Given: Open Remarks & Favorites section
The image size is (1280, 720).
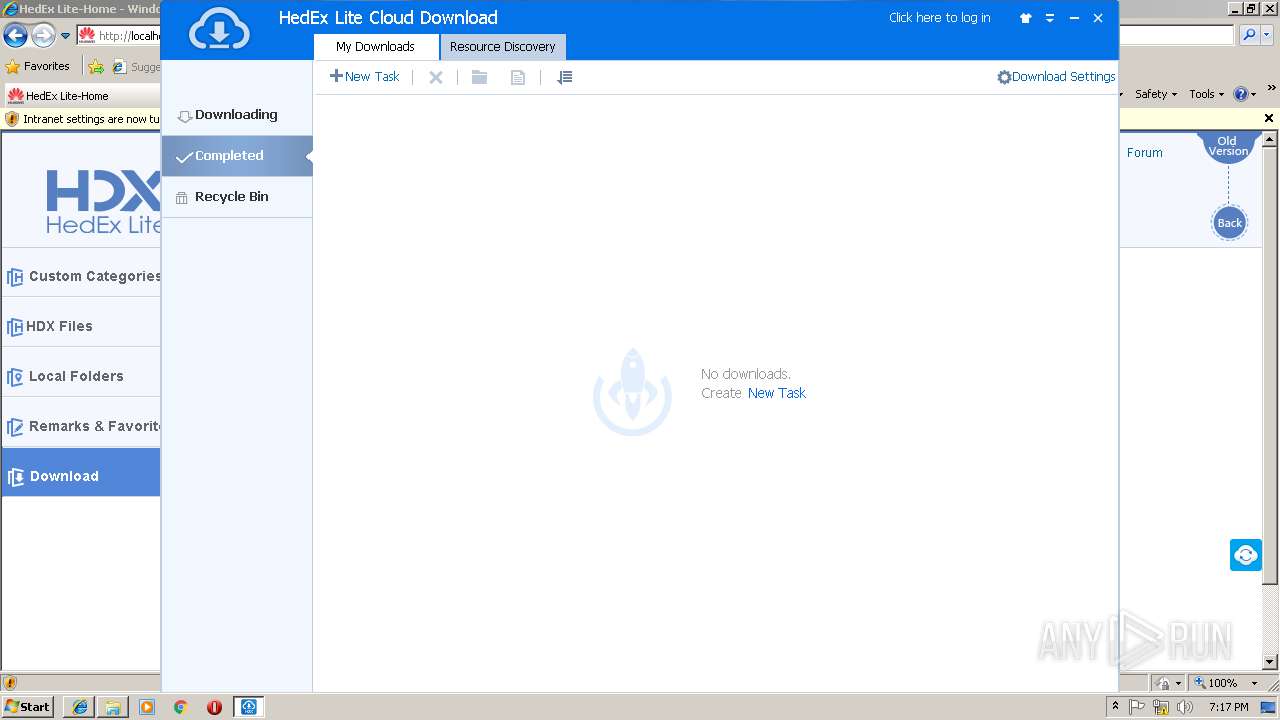Looking at the screenshot, I should point(81,426).
